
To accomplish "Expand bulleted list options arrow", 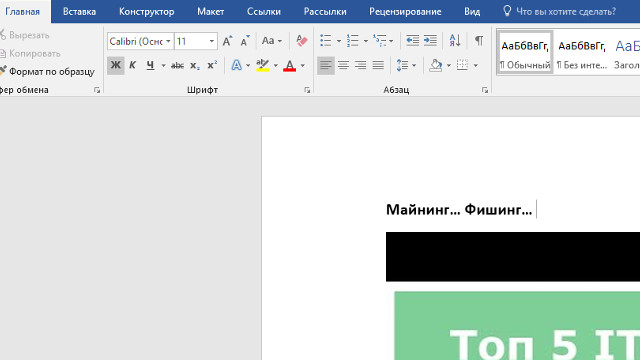I will click(x=338, y=41).
